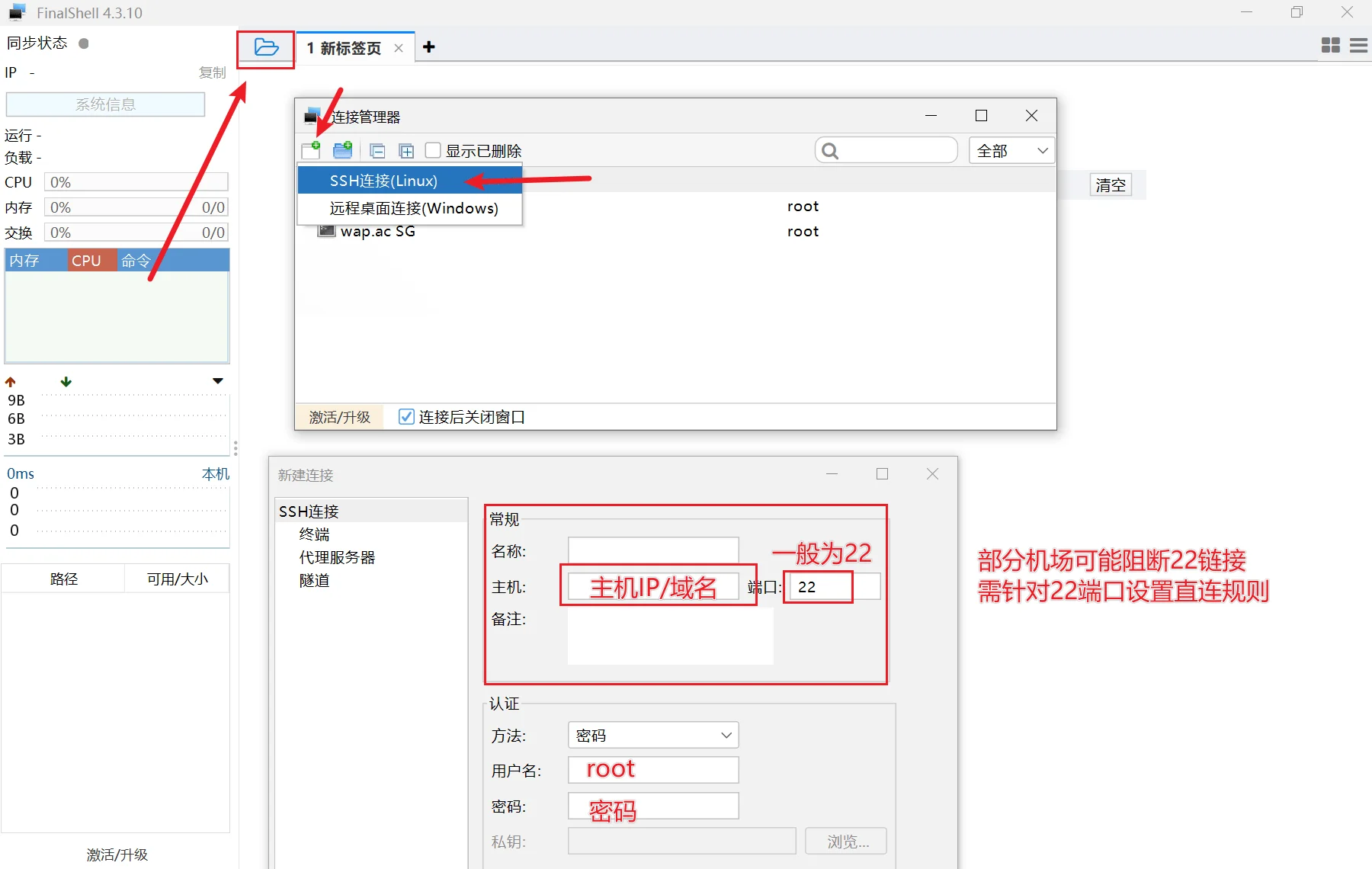Click the 交换 usage bar
The width and height of the screenshot is (1372, 869).
136,232
